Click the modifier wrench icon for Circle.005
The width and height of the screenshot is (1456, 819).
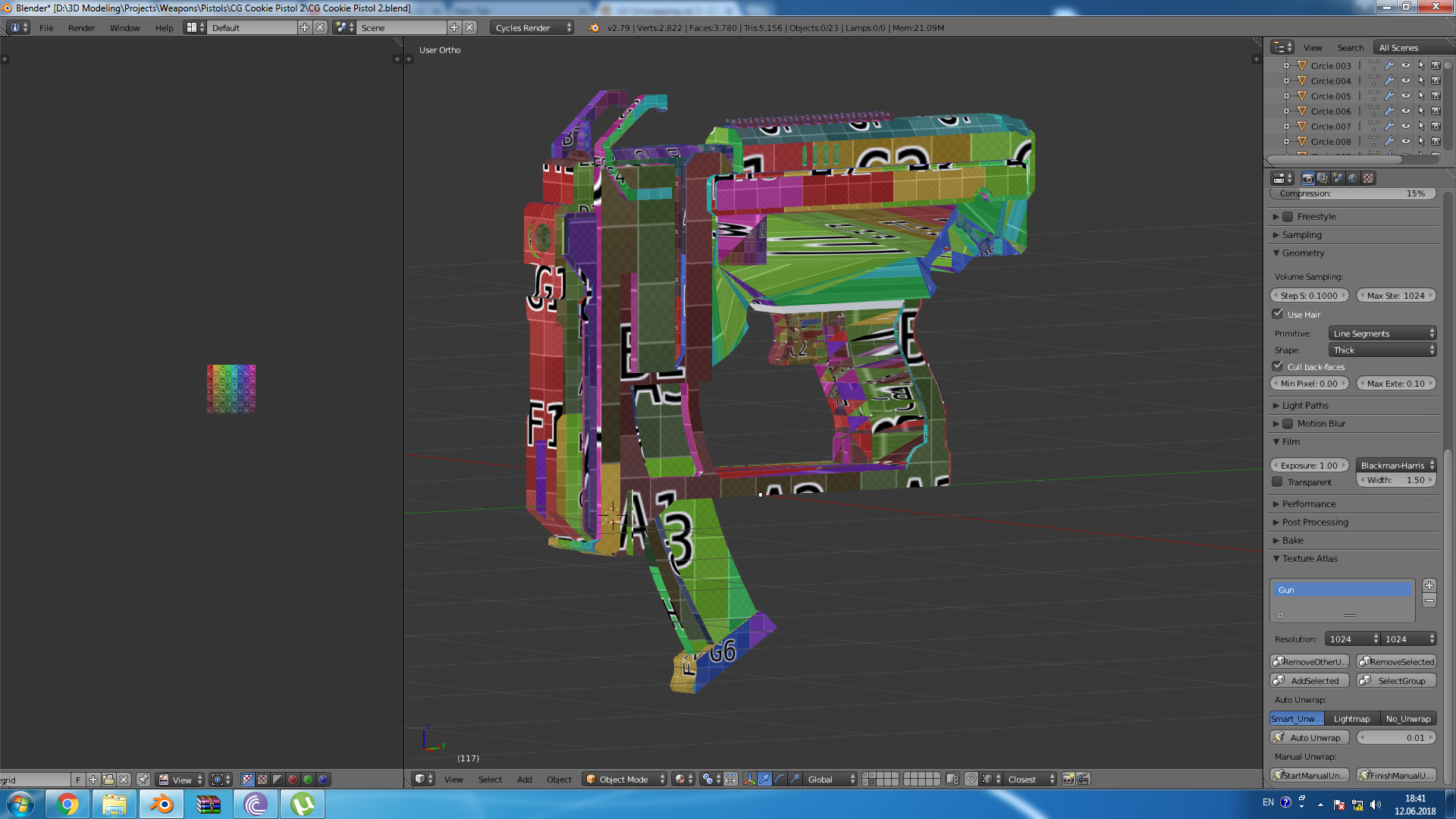click(1389, 96)
